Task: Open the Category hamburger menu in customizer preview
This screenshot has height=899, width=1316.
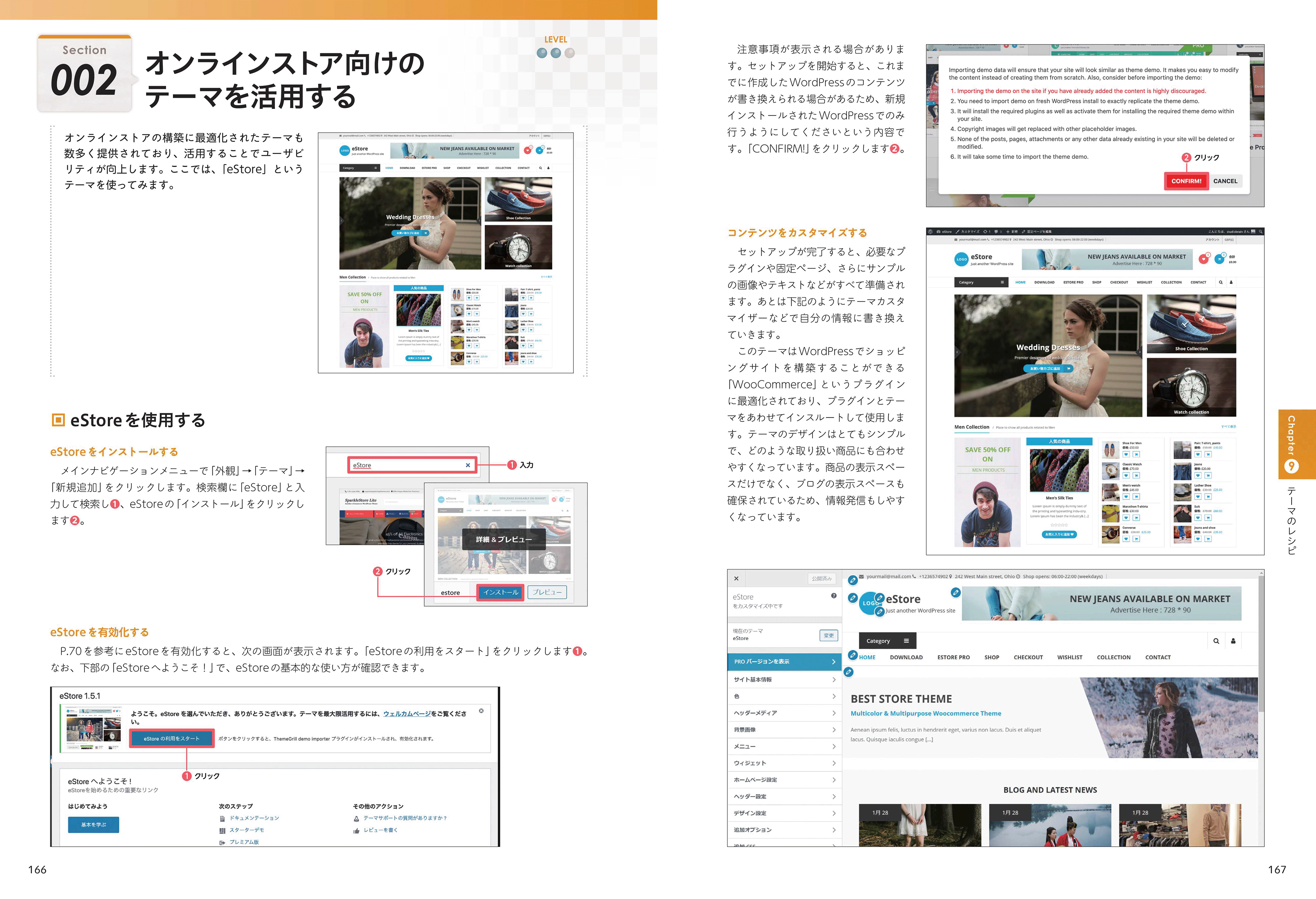Action: point(906,641)
